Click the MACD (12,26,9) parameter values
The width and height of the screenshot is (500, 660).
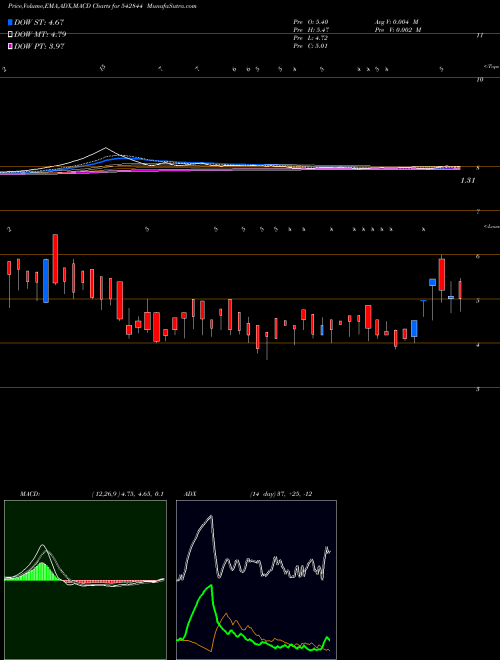point(127,494)
